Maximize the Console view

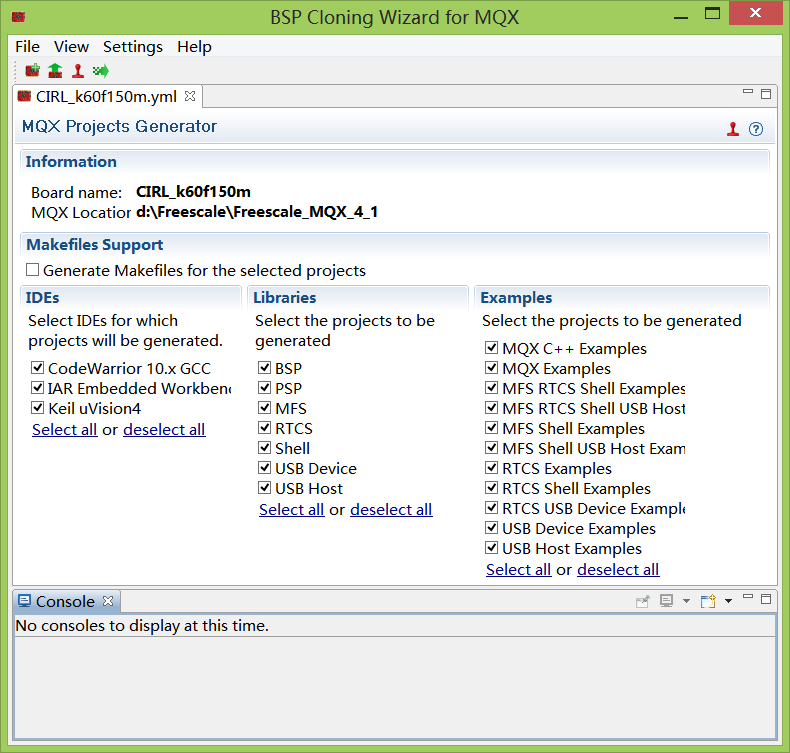coord(766,599)
